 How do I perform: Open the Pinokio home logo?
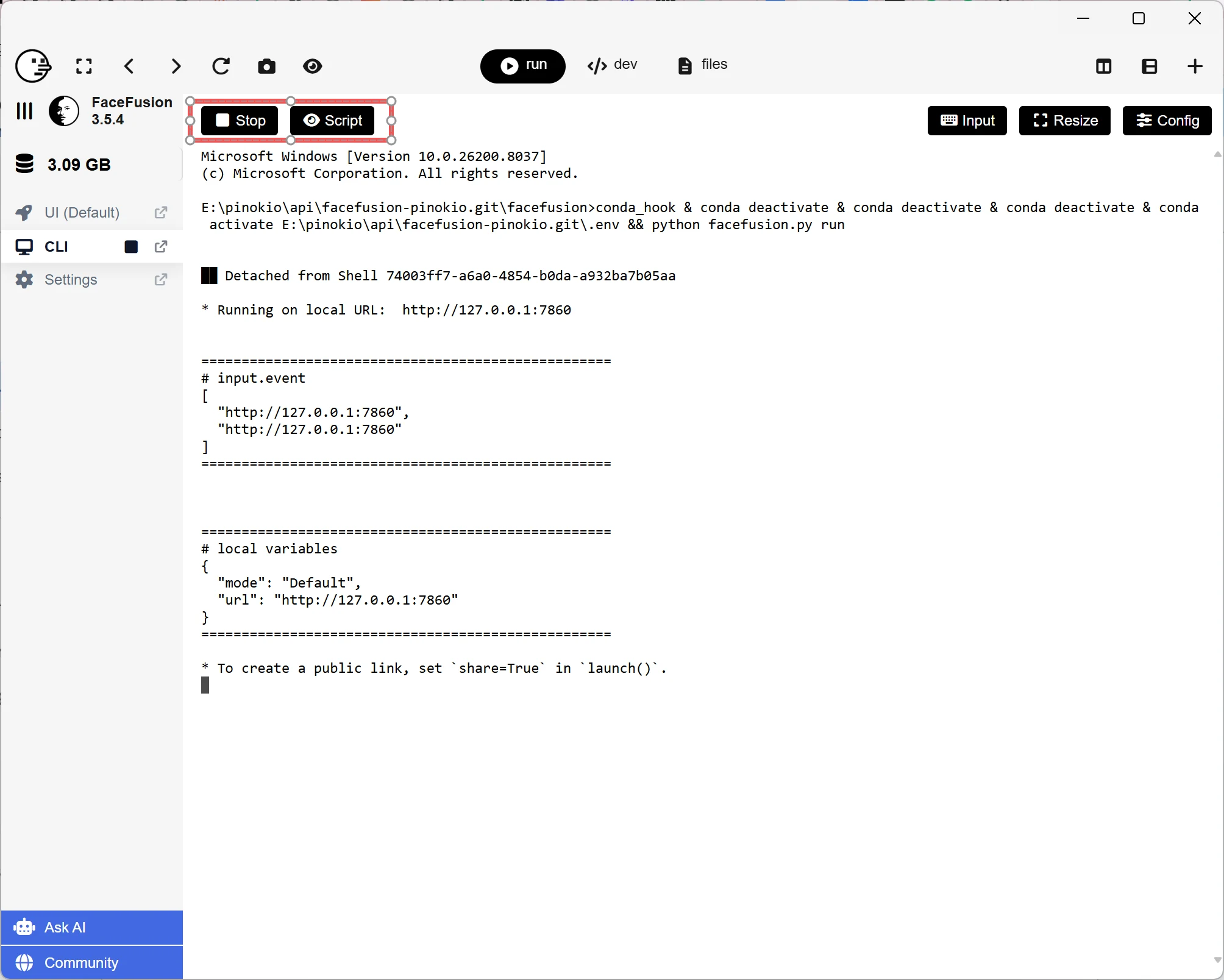click(x=33, y=66)
